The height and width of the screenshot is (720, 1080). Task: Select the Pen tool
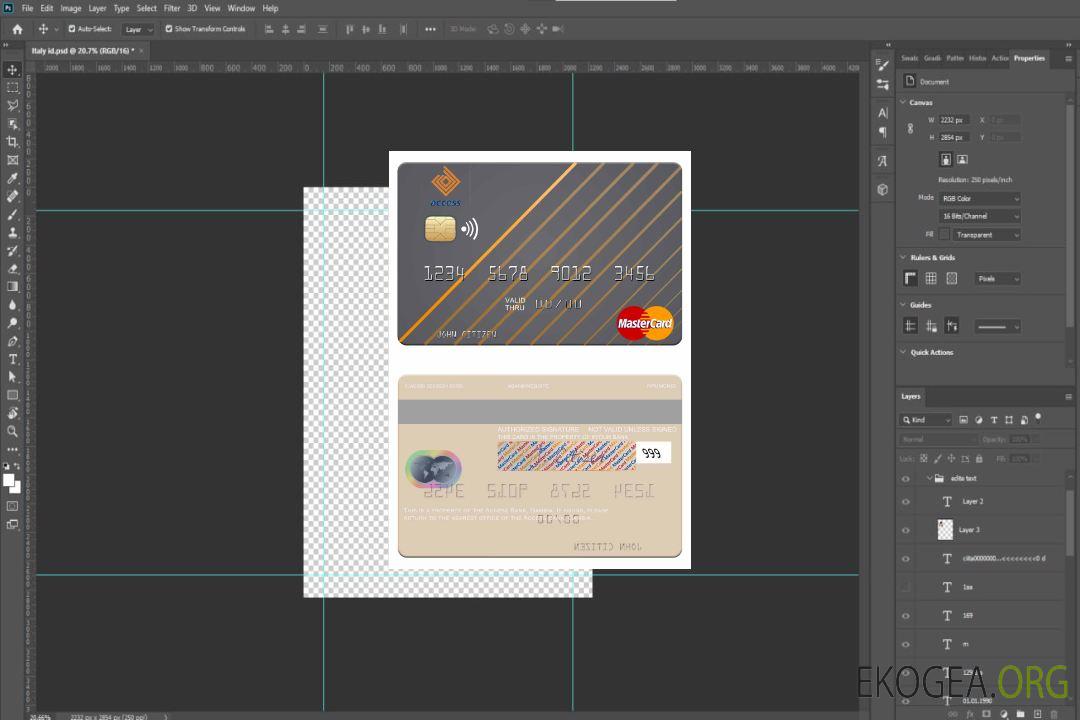12,341
